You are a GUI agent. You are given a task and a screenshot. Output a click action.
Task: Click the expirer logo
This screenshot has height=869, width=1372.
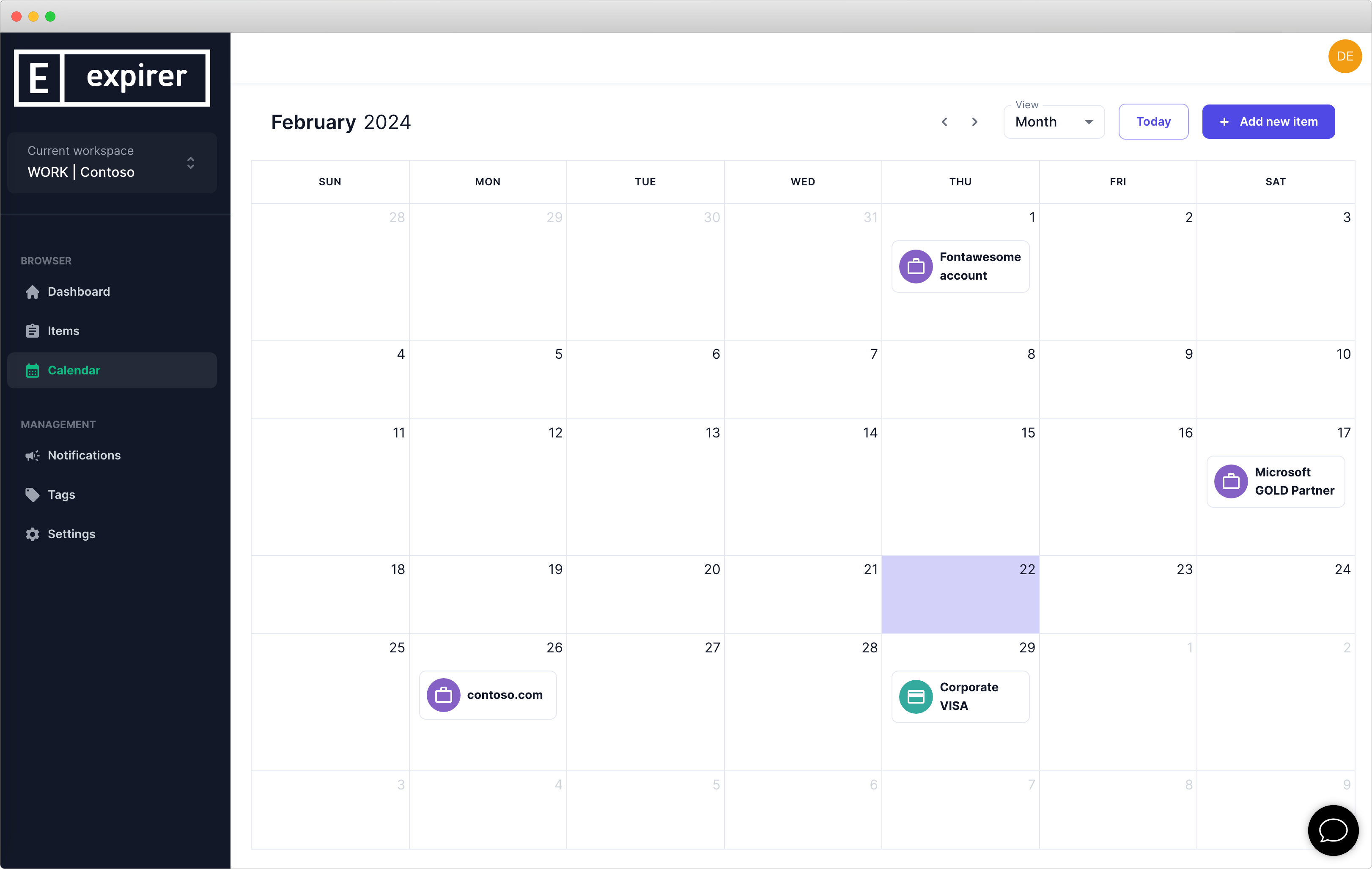(x=112, y=77)
